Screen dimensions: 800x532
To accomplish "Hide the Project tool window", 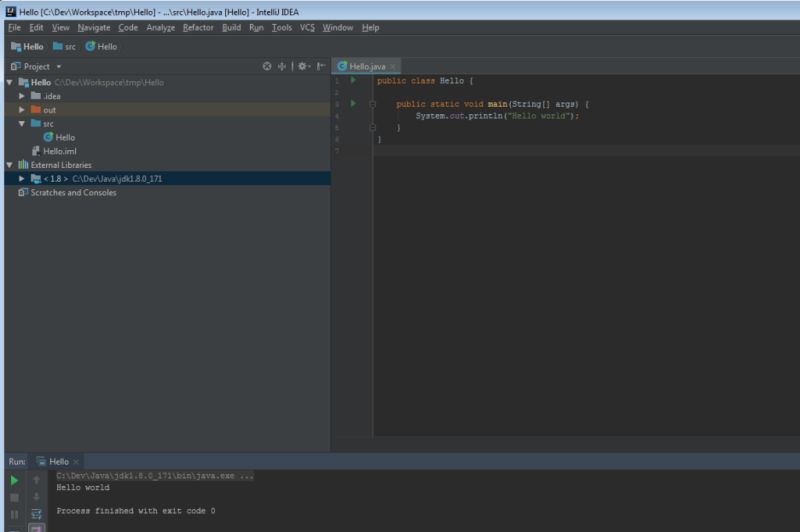I will [321, 66].
